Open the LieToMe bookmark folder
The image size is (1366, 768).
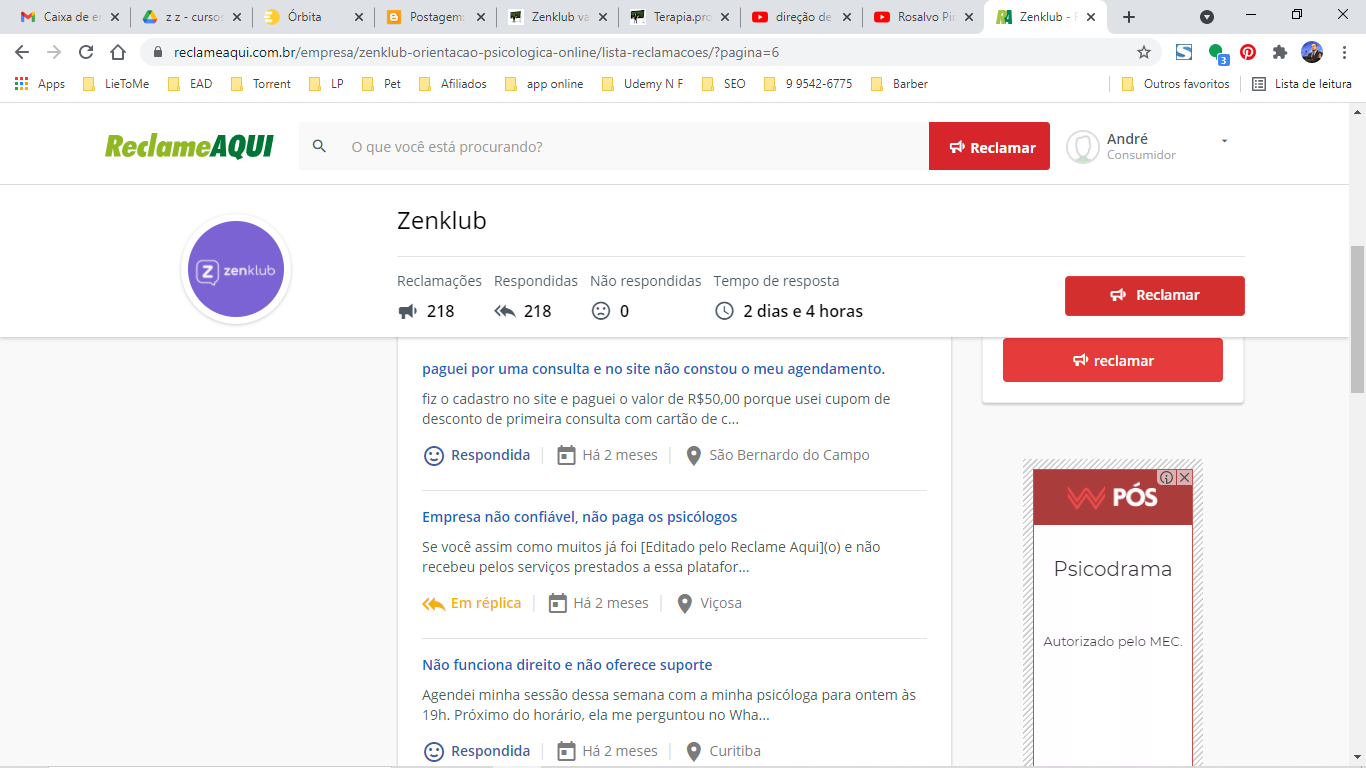(x=116, y=84)
